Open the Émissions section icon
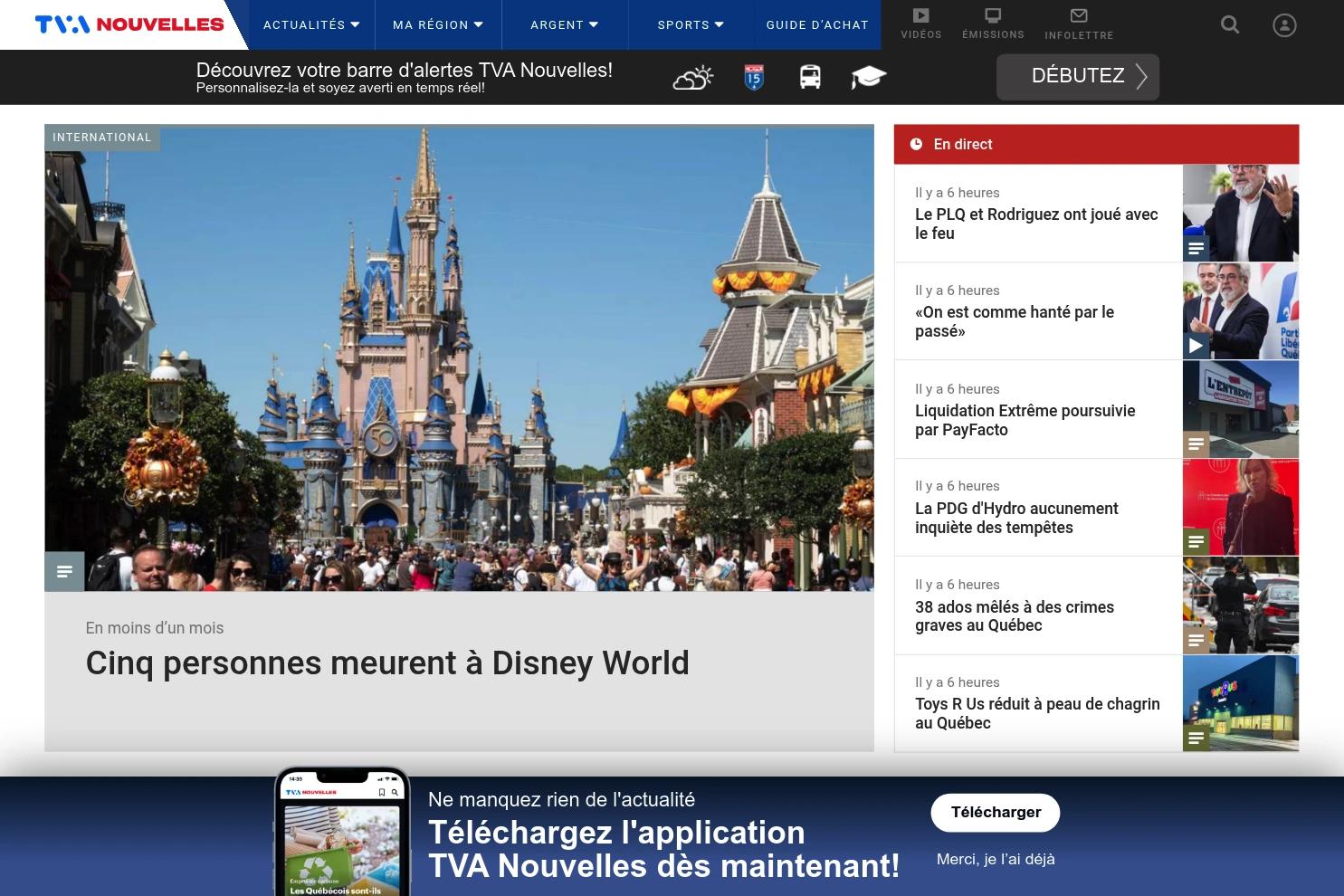1344x896 pixels. point(993,15)
